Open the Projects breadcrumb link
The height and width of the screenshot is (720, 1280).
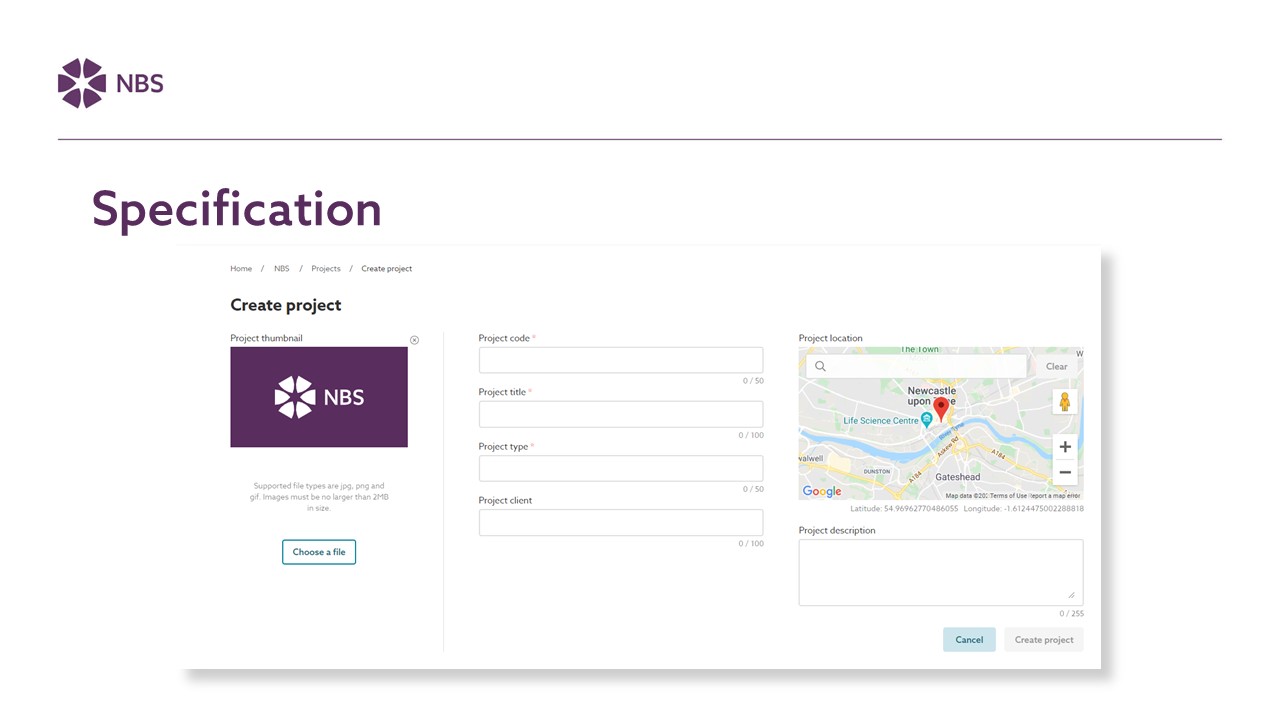click(326, 269)
